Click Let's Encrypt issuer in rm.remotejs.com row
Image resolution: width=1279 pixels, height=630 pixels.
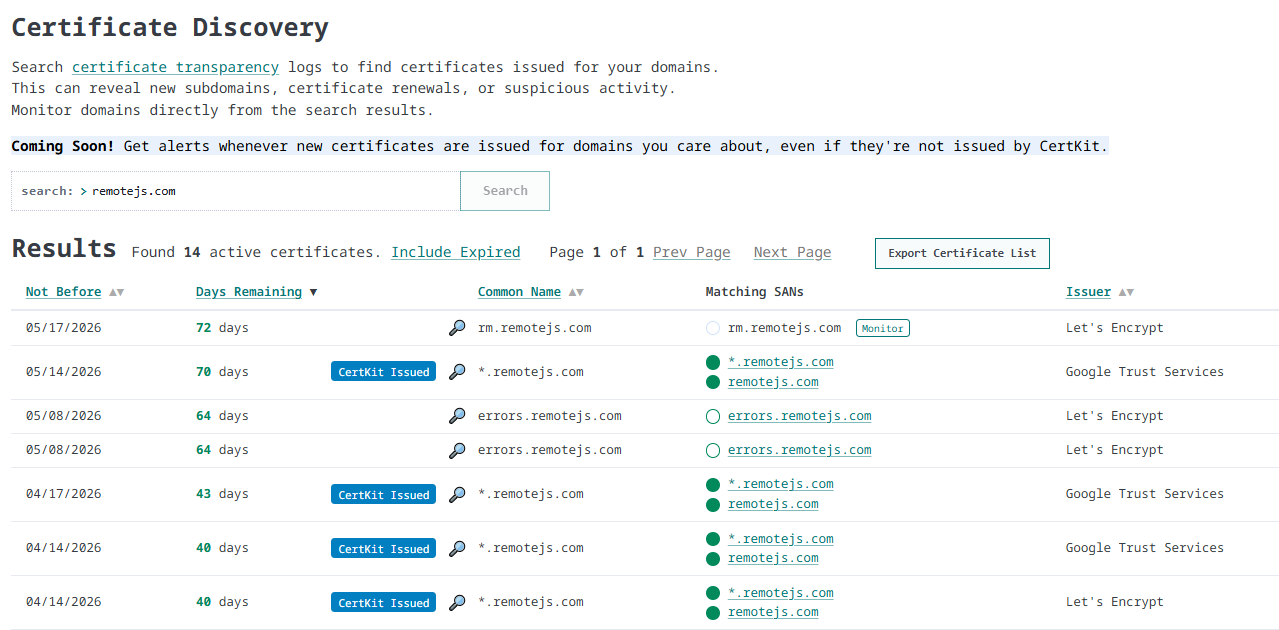click(x=1115, y=328)
